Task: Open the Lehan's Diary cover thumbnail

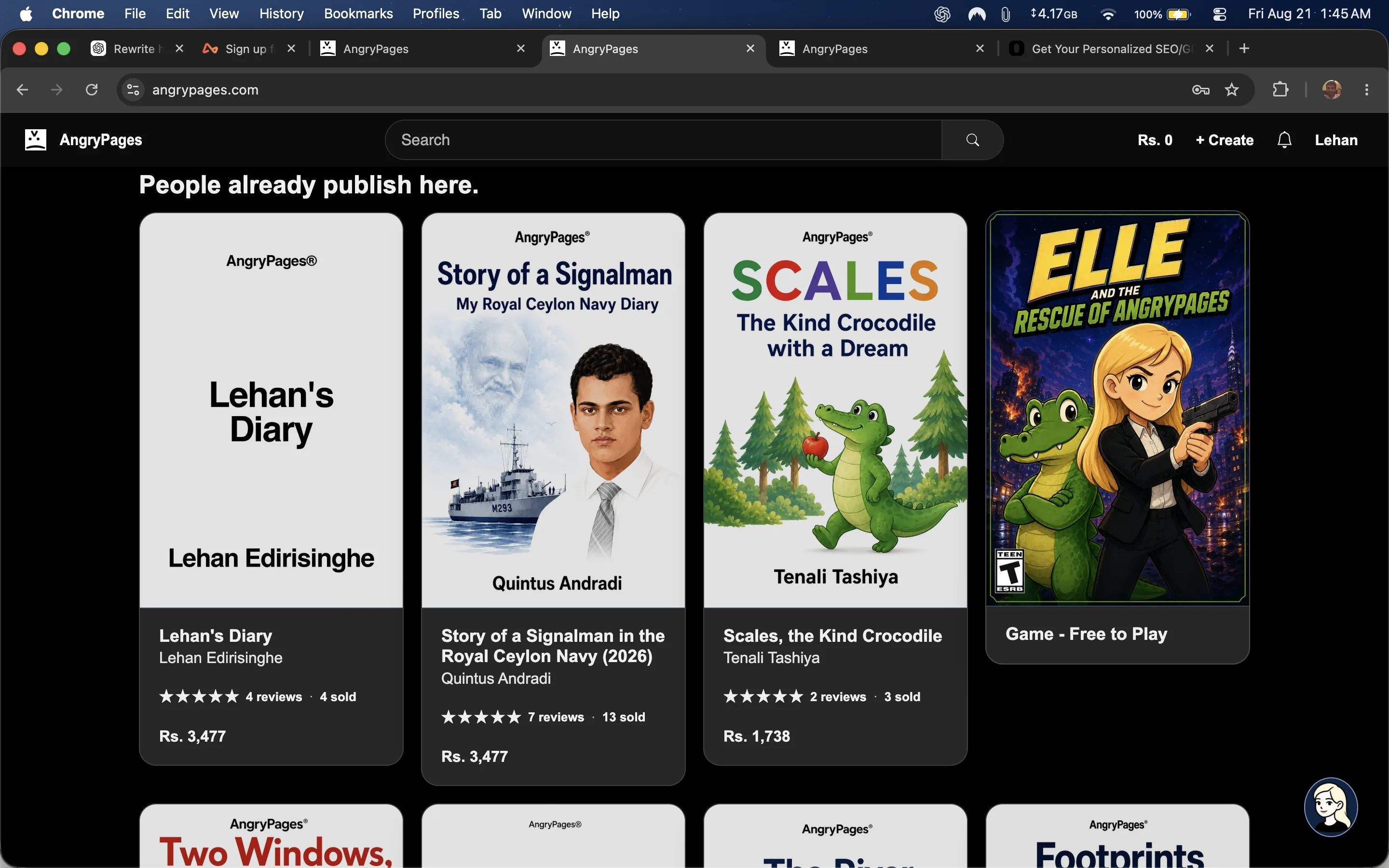Action: click(x=271, y=410)
